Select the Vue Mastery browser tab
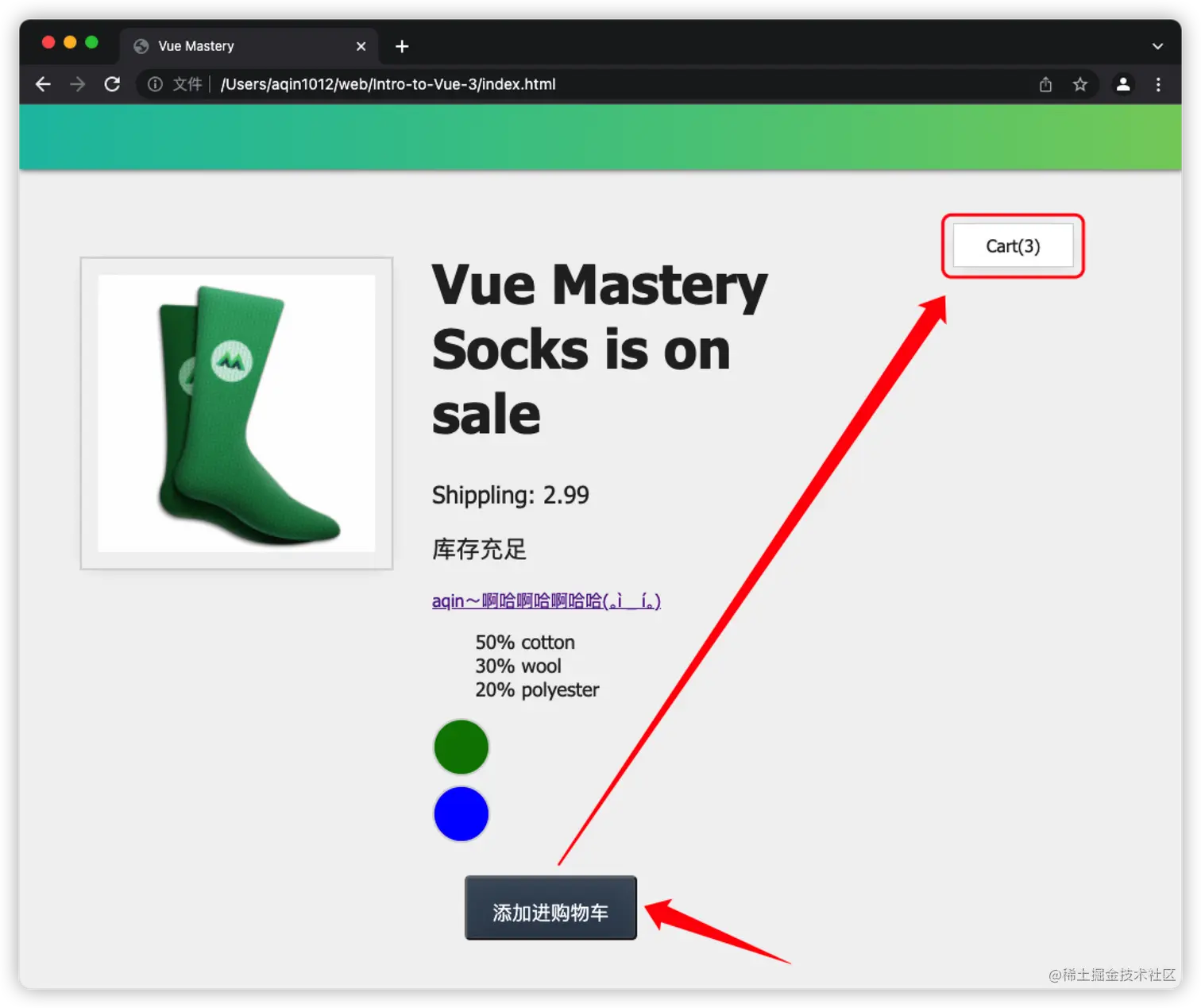Image resolution: width=1201 pixels, height=1008 pixels. [249, 46]
